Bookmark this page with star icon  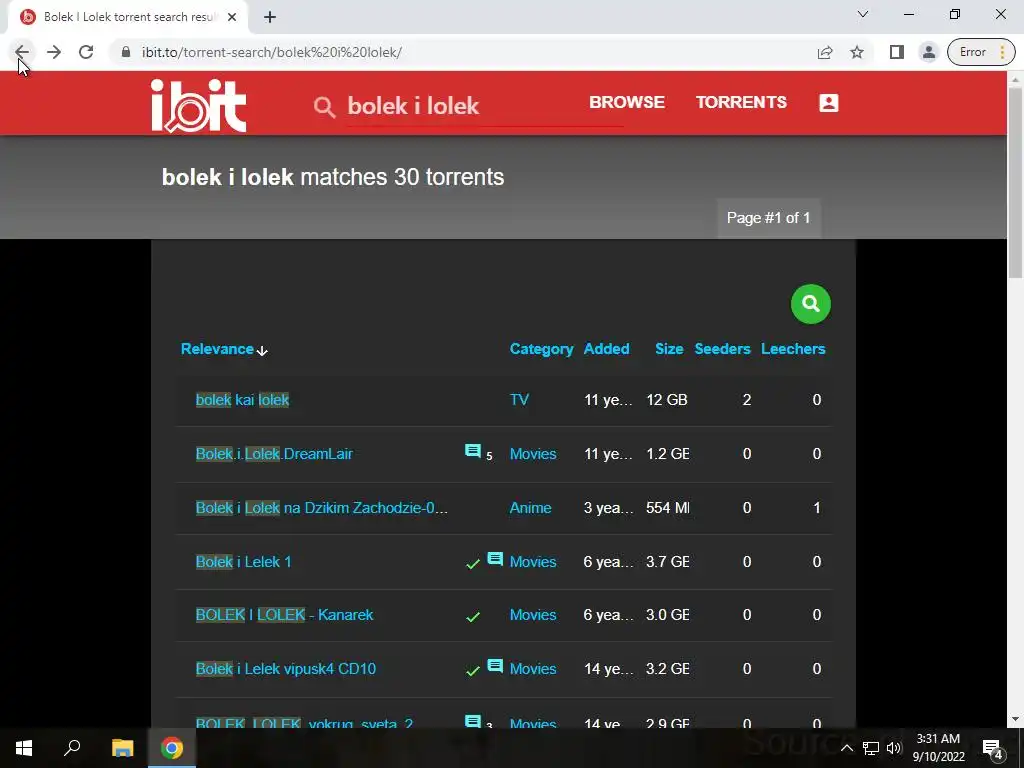click(857, 52)
